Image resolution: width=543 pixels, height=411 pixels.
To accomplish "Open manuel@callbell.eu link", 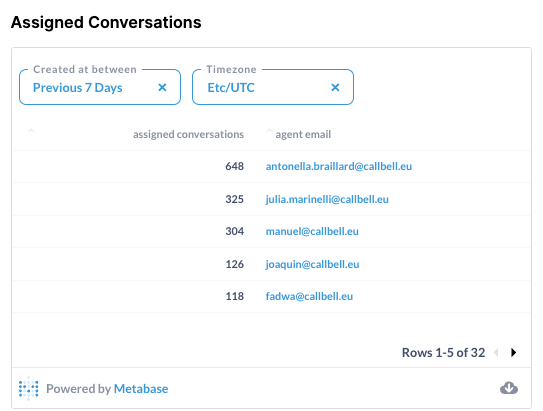I will click(312, 231).
